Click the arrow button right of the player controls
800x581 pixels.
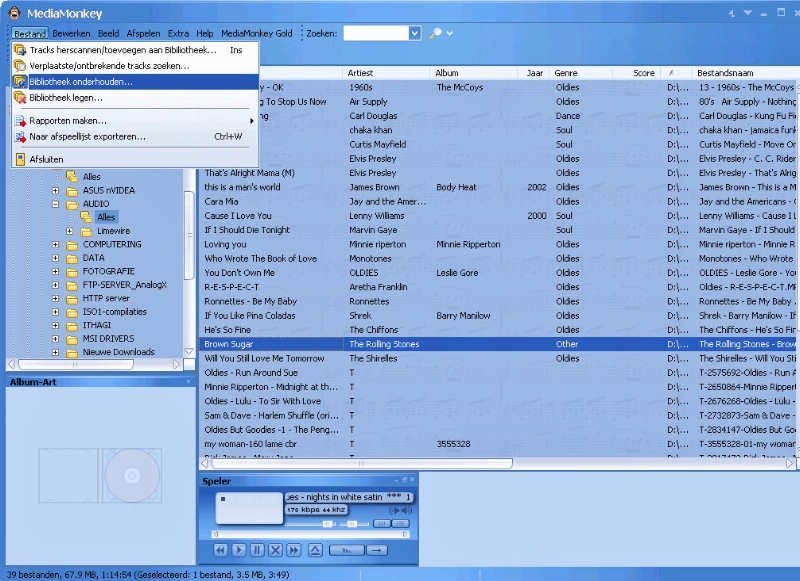[377, 550]
